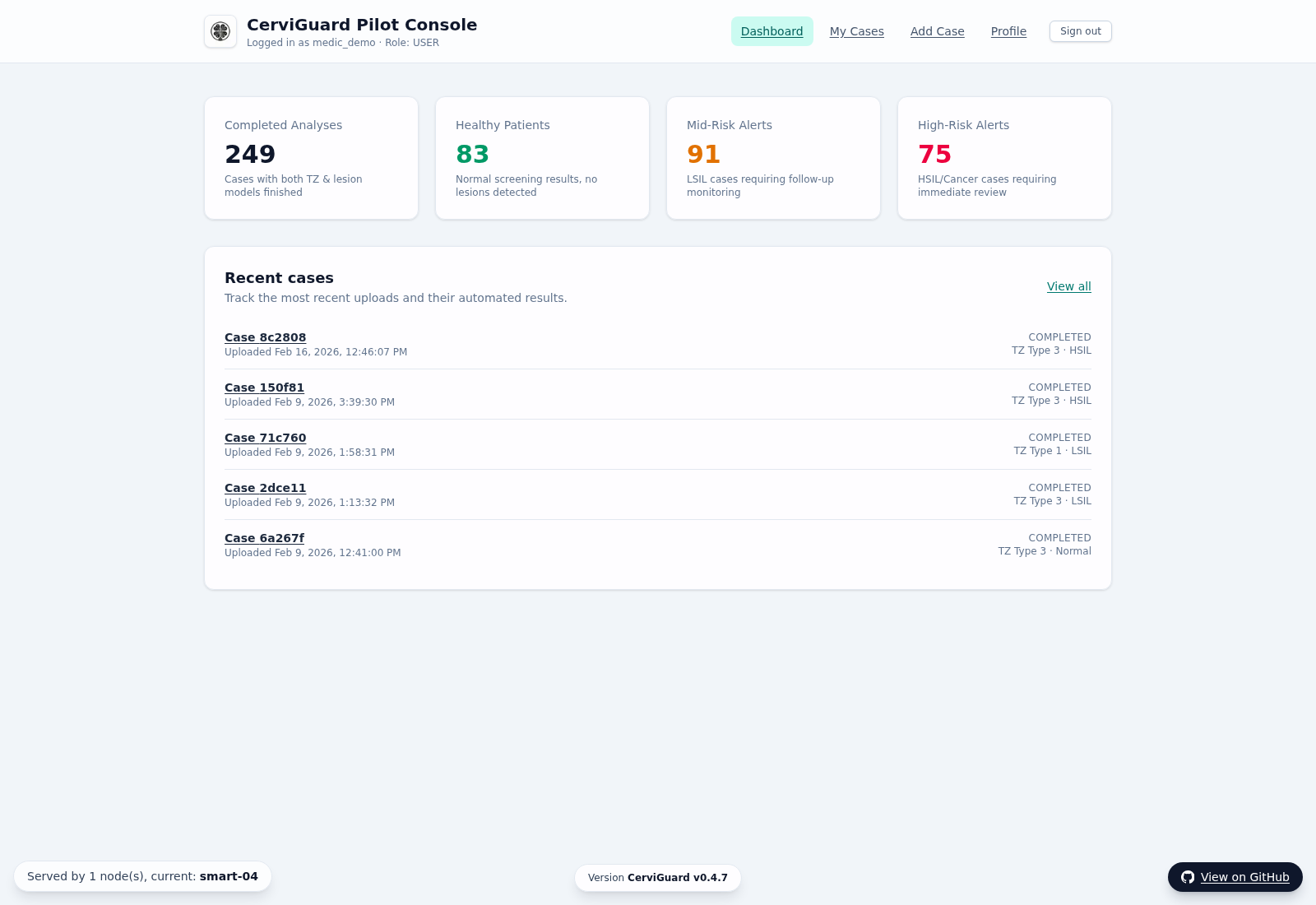Open Case 71c760 details
Screen dimensions: 1316x905
pos(265,438)
